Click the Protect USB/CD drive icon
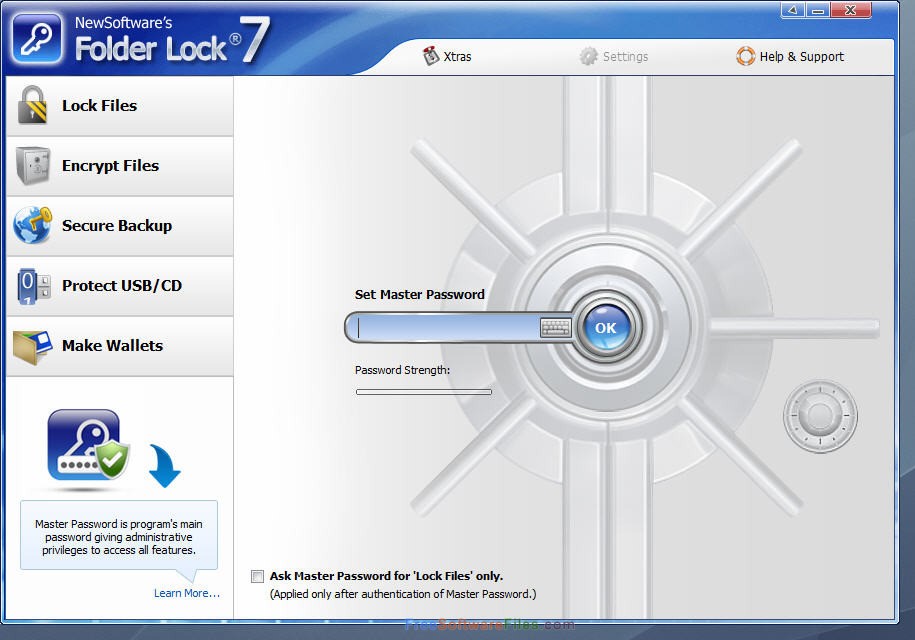The height and width of the screenshot is (640, 915). click(33, 286)
